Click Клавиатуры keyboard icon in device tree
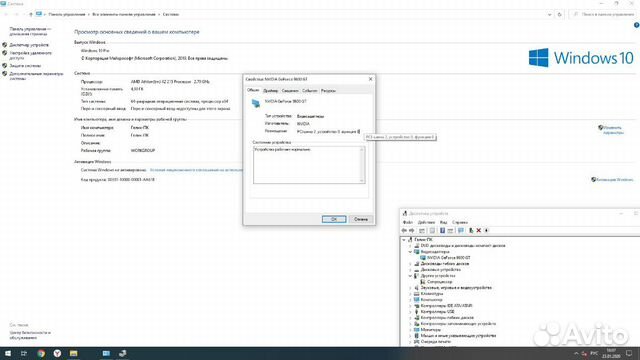Viewport: 640px width, 360px height. (417, 293)
